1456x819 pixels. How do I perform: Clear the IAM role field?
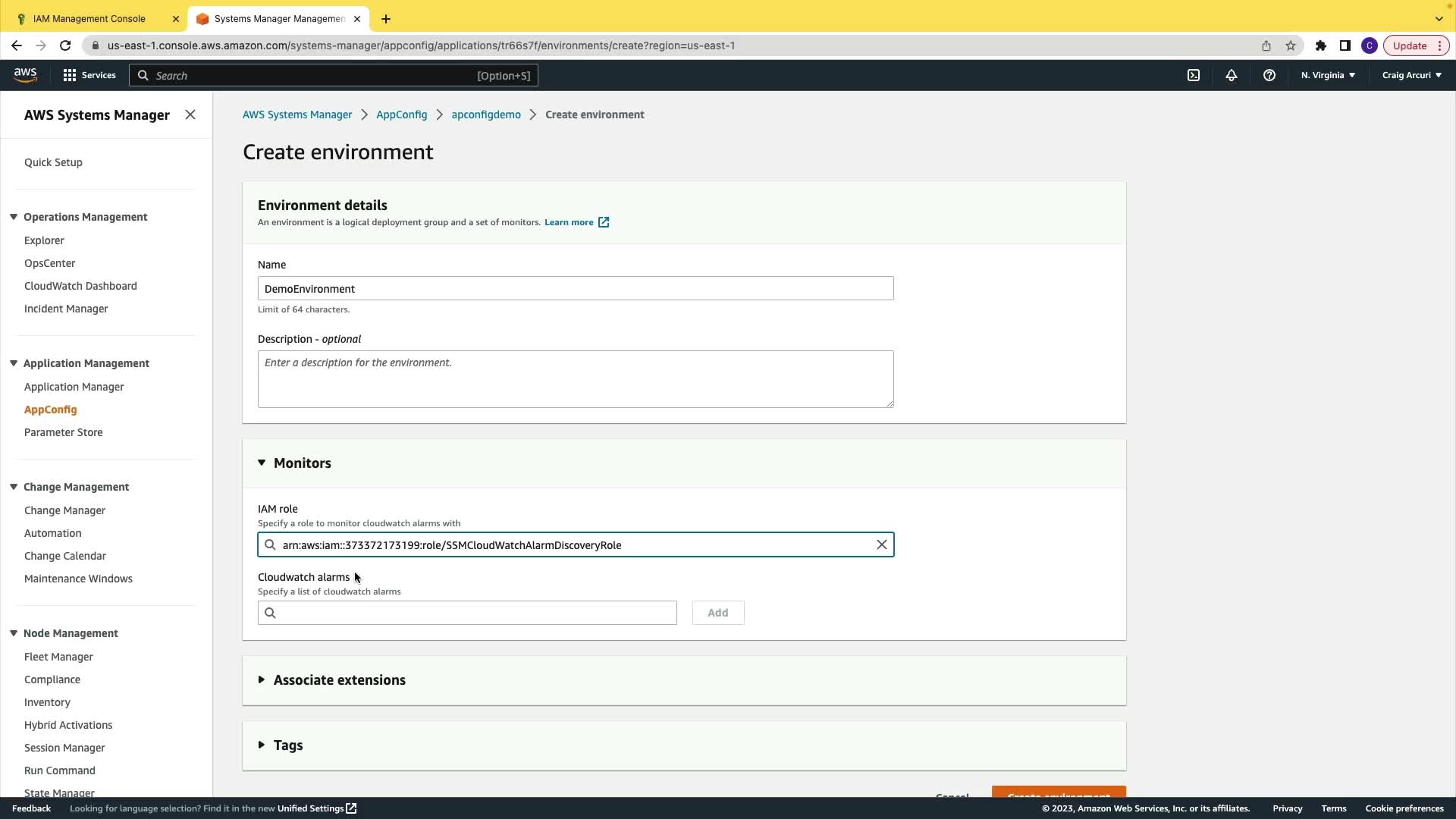pyautogui.click(x=881, y=544)
